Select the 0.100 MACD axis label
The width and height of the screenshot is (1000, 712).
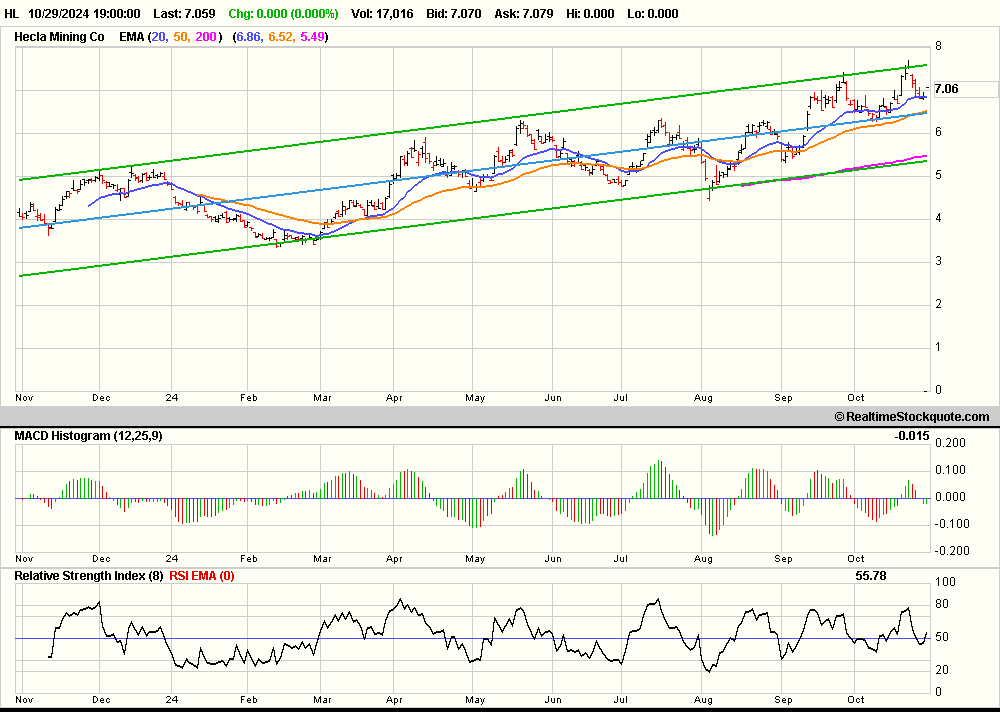pyautogui.click(x=952, y=470)
